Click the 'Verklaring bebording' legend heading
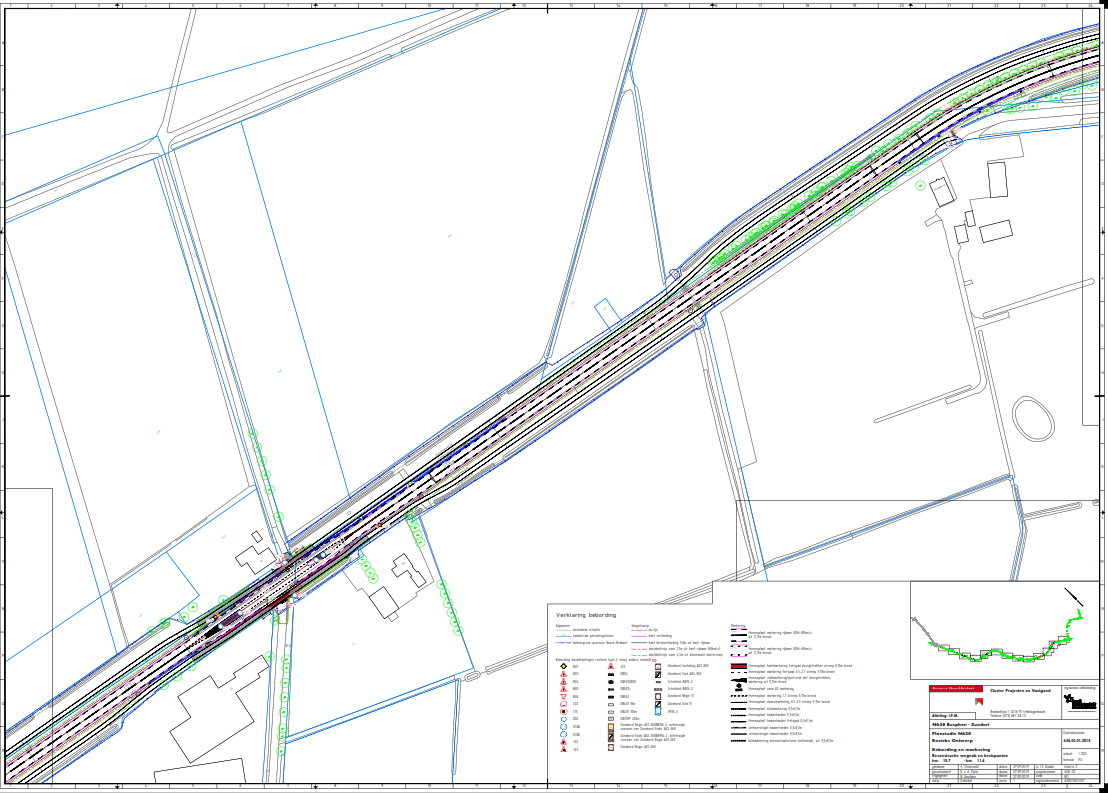This screenshot has width=1108, height=793. tap(586, 615)
